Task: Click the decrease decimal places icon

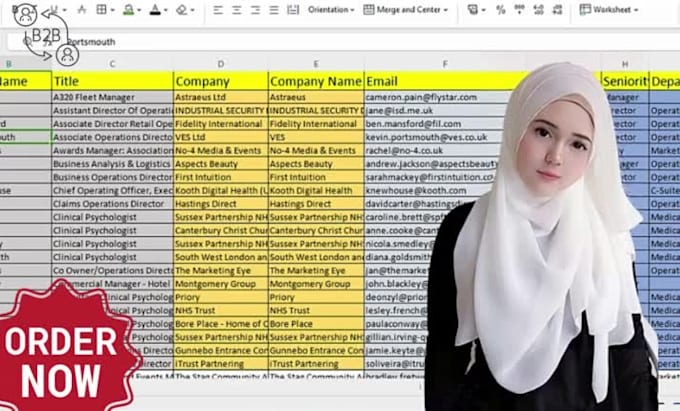Action: (x=557, y=10)
